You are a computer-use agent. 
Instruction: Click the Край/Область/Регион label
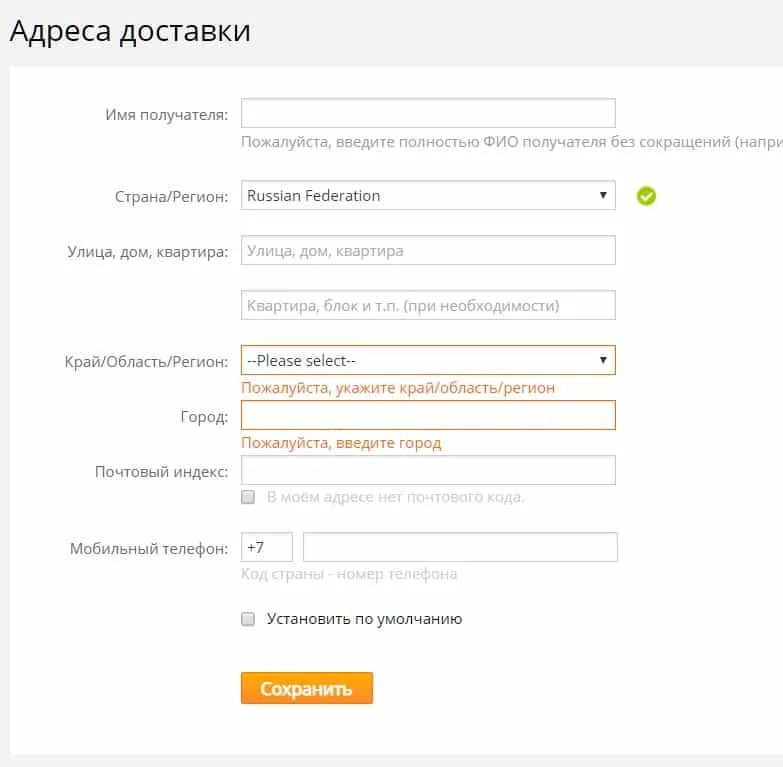[x=146, y=362]
